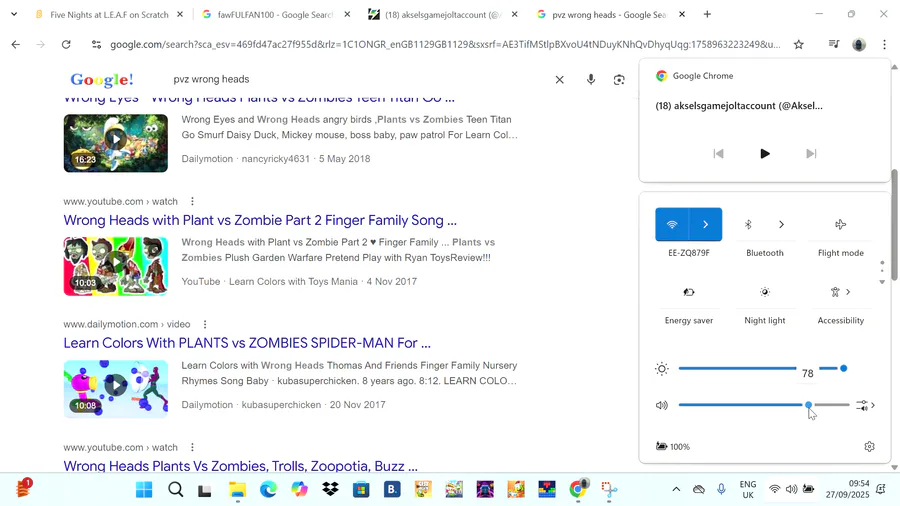Clear the search query with the X
Viewport: 900px width, 506px height.
(560, 80)
